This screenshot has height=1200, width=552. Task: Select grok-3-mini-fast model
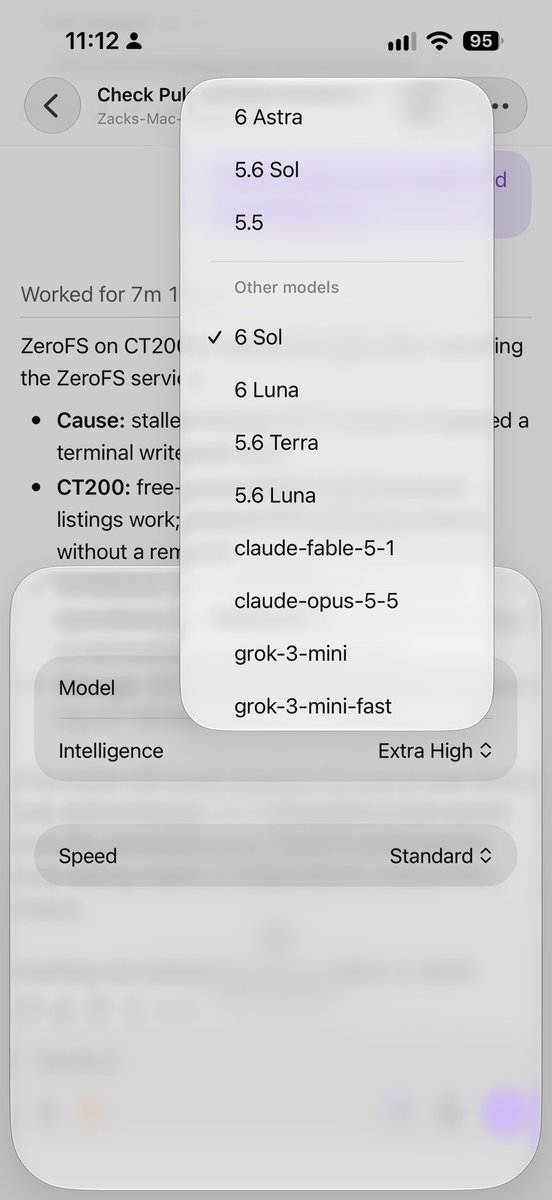[336, 706]
